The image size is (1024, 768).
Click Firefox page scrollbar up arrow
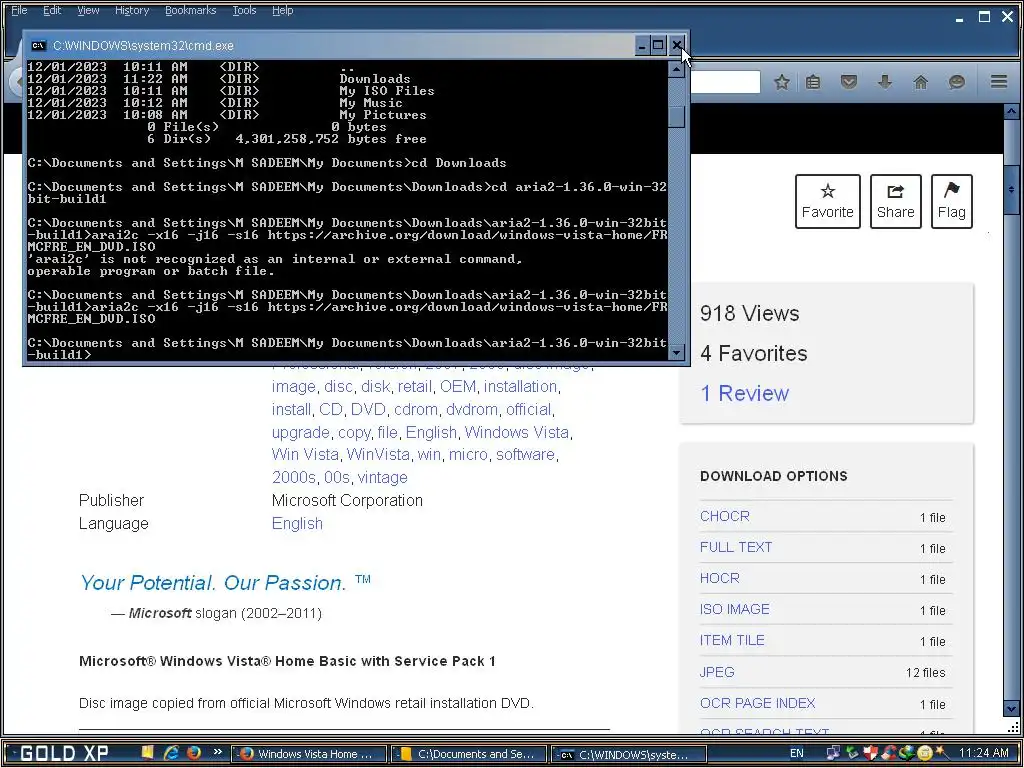[1011, 112]
